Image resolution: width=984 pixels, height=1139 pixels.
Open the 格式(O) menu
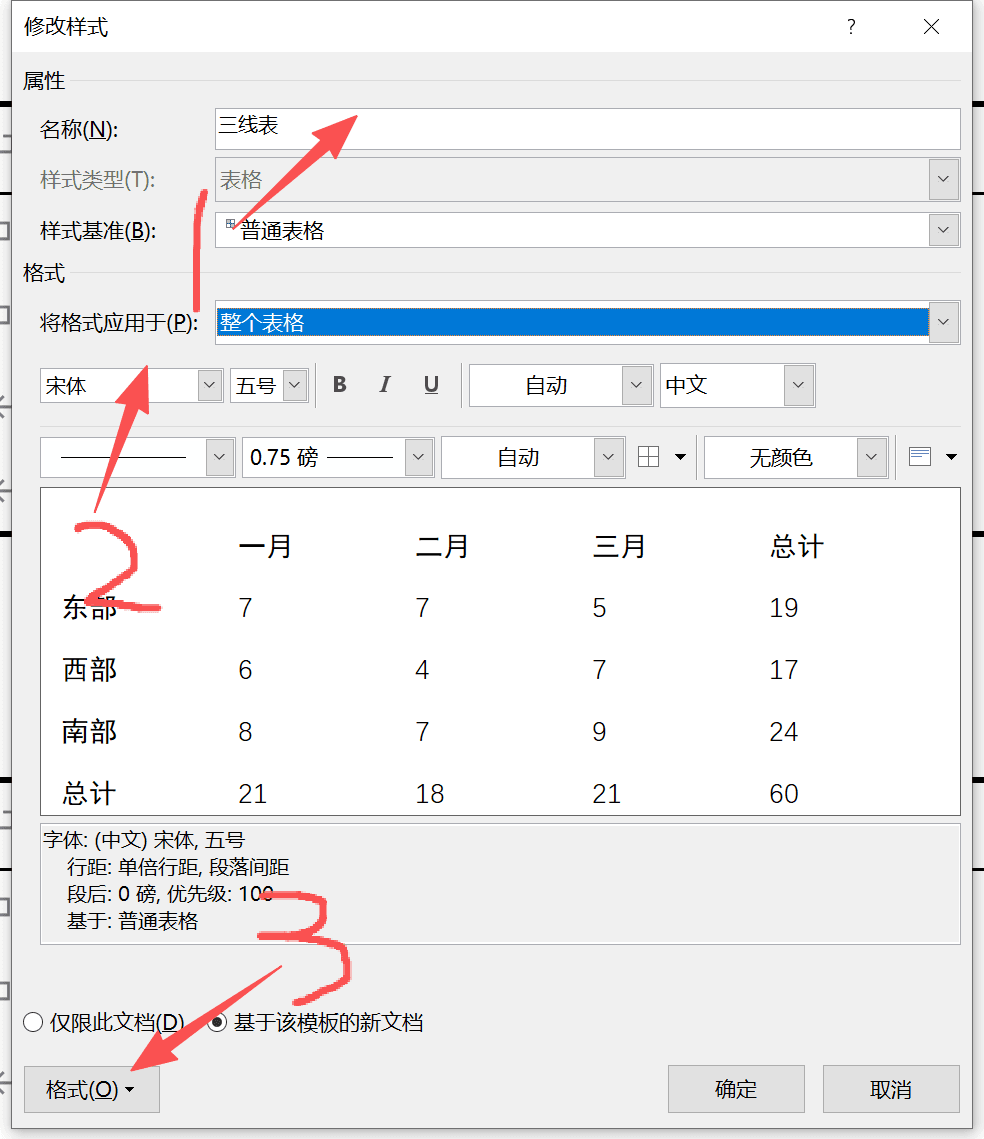91,1089
